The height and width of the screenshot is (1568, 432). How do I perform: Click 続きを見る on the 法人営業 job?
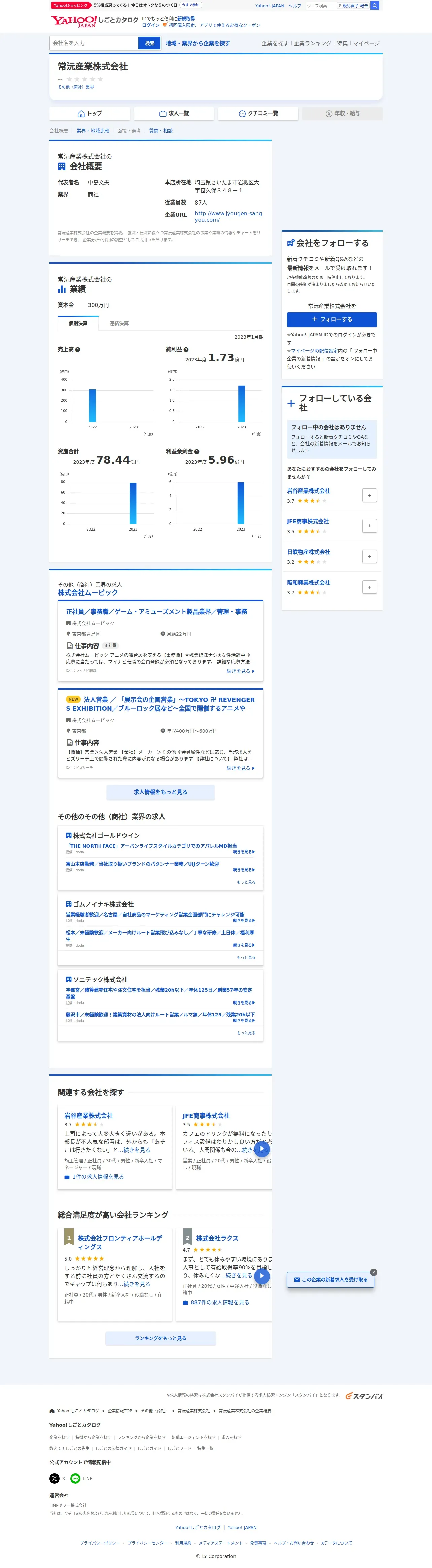click(x=240, y=768)
